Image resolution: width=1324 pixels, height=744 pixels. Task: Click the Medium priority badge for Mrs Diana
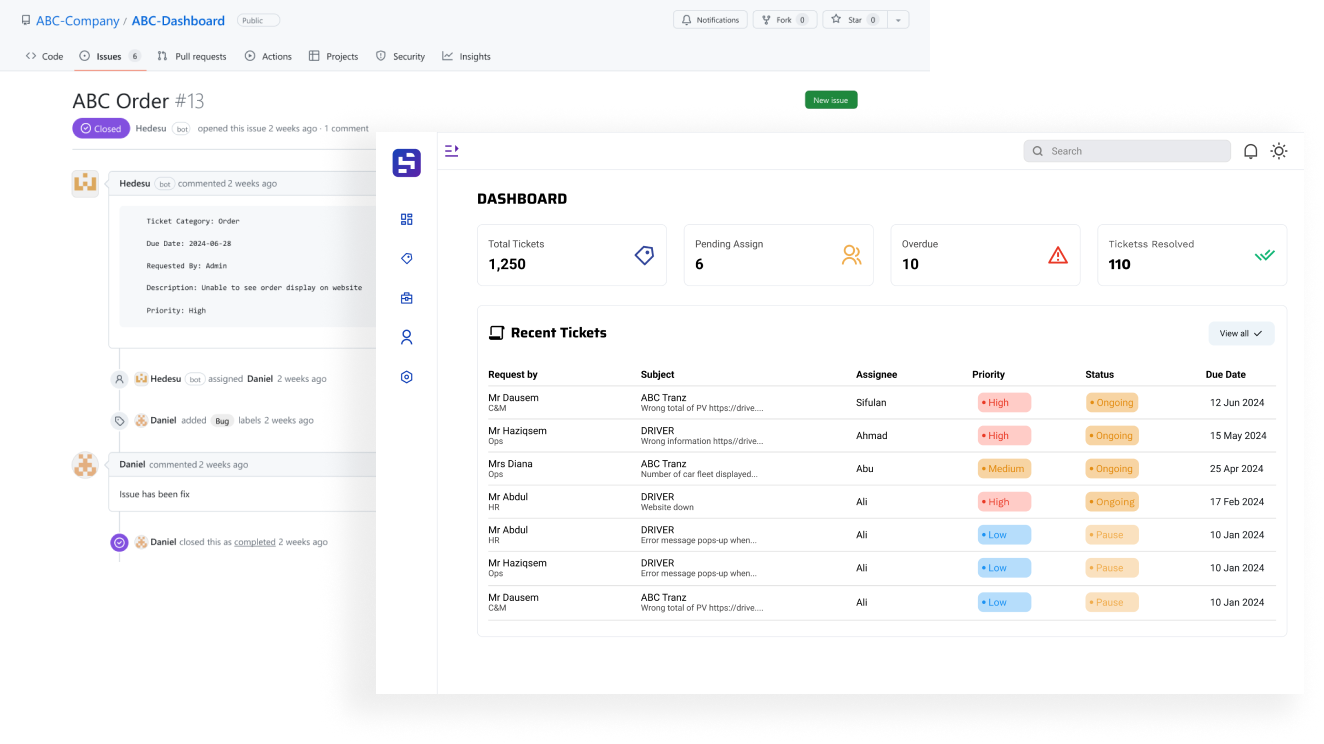[1004, 468]
